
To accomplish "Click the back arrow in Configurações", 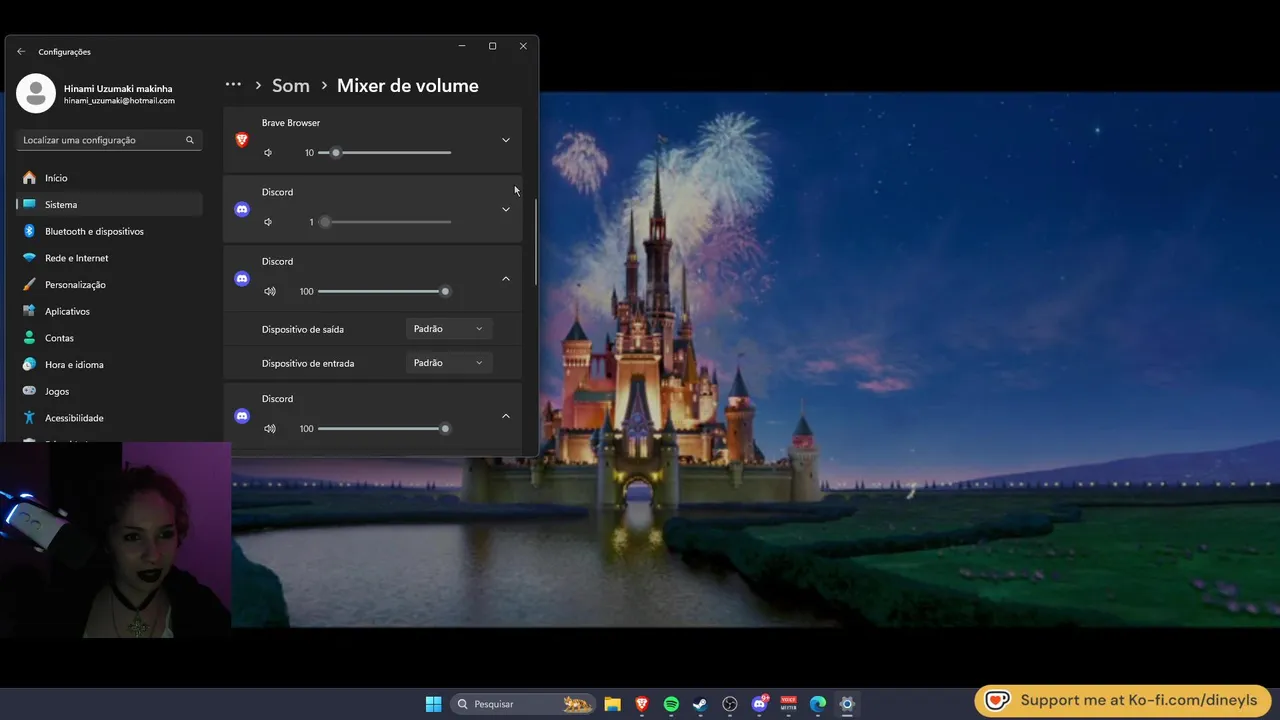I will (21, 51).
